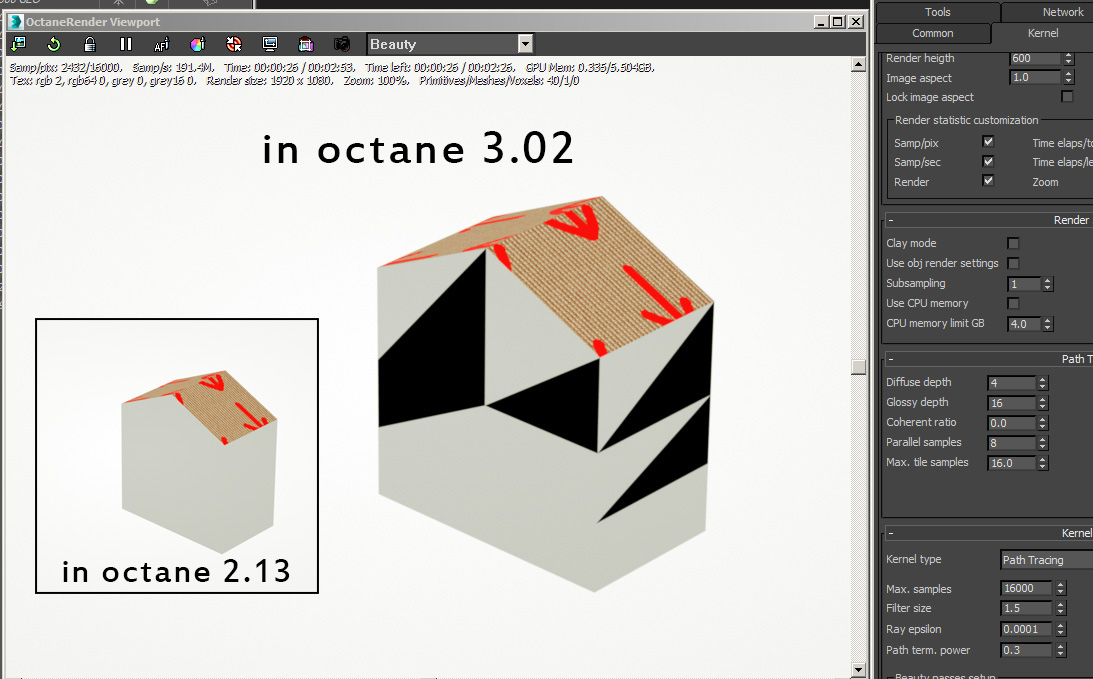Minimize the OctaneRender Viewport window
The image size is (1093, 679).
822,22
